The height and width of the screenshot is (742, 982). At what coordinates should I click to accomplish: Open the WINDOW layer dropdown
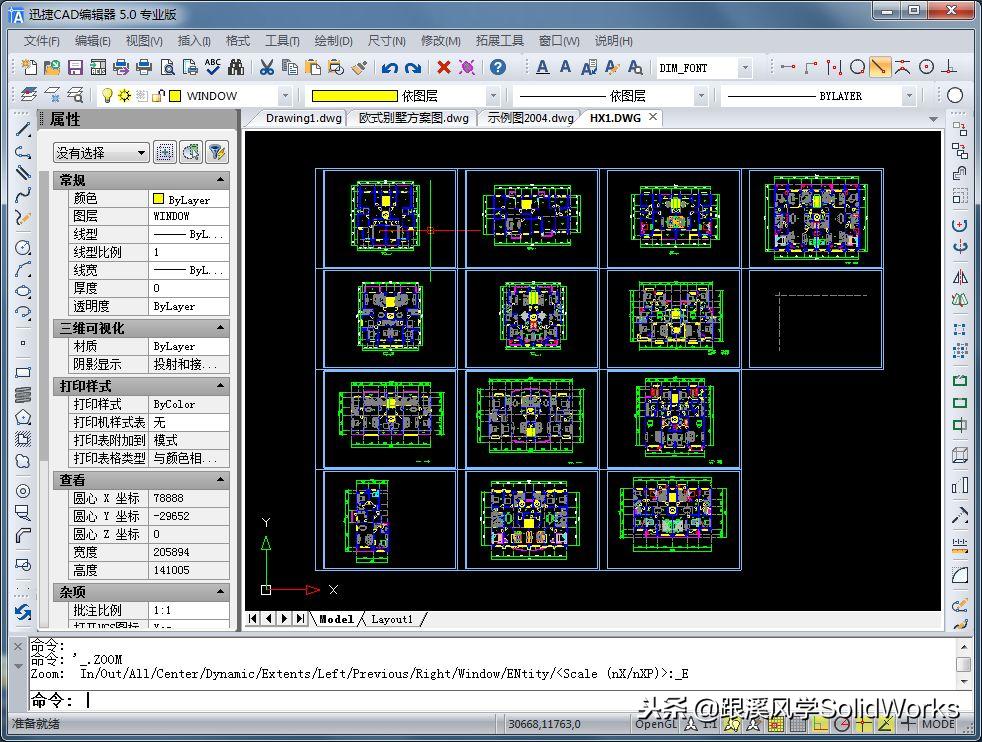click(x=284, y=96)
